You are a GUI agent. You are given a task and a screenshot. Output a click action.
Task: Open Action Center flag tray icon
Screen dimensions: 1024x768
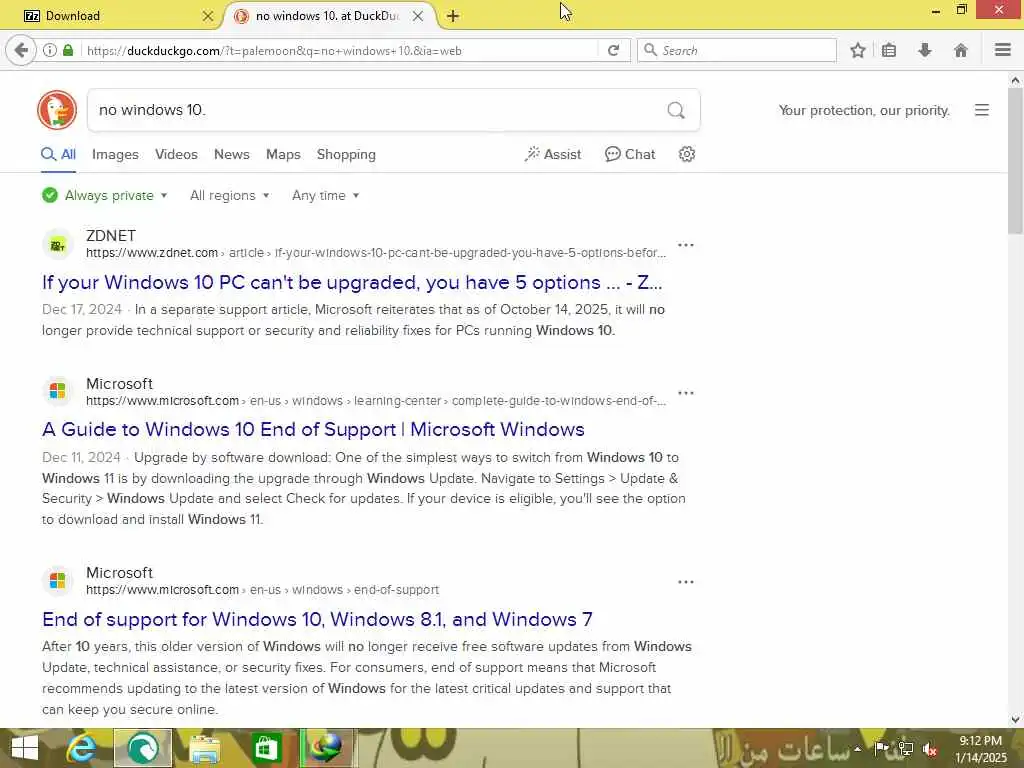(881, 748)
